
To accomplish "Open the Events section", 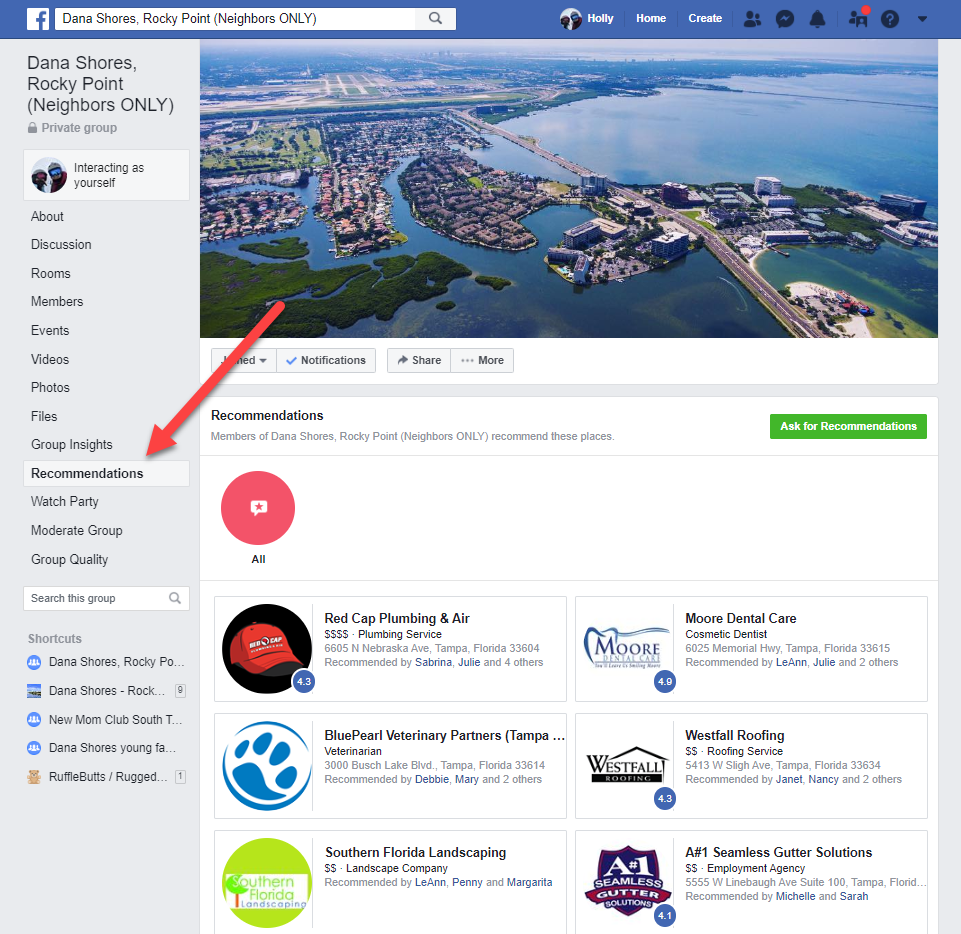I will click(x=50, y=330).
